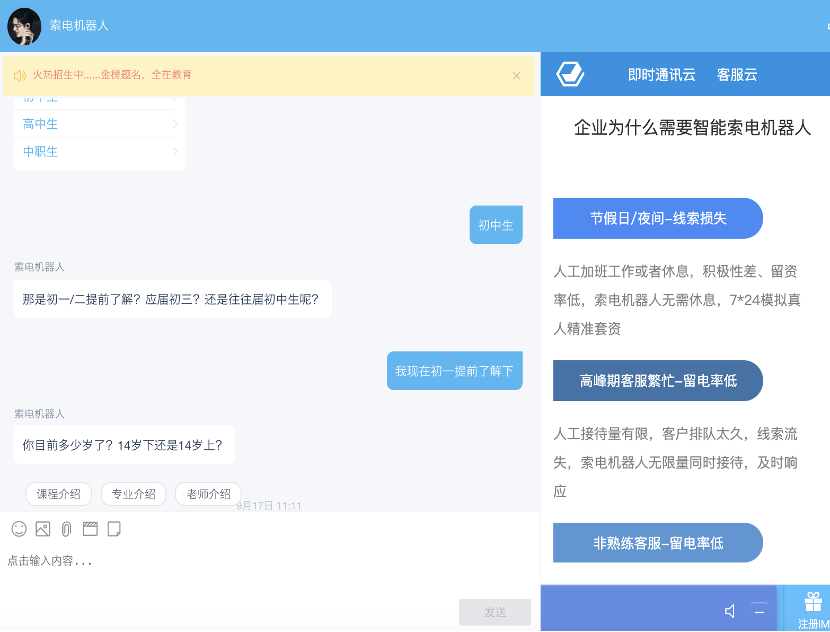Image resolution: width=830 pixels, height=632 pixels.
Task: Click the note icon in chat toolbar
Action: [114, 528]
